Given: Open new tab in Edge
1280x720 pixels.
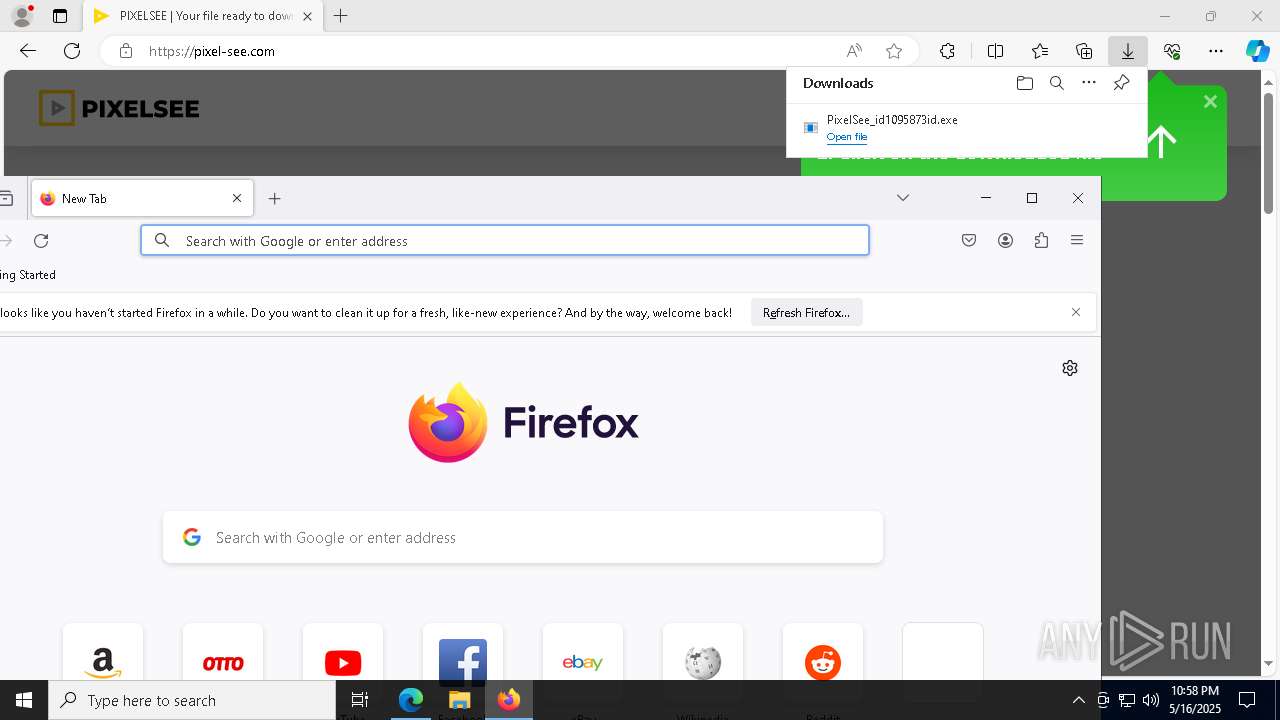Looking at the screenshot, I should tap(341, 16).
